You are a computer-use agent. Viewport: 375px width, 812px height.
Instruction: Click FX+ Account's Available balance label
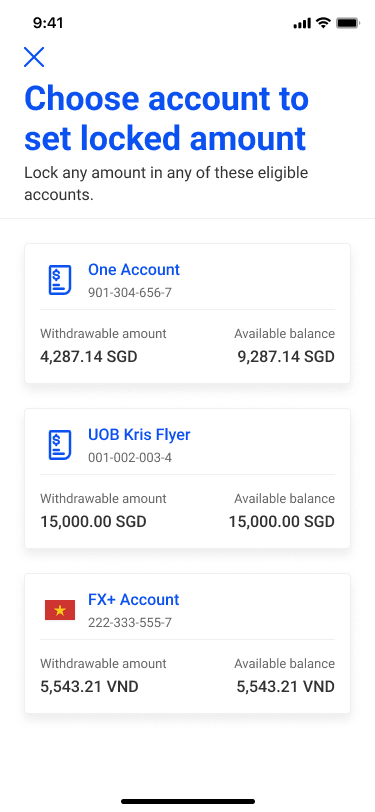[x=284, y=663]
